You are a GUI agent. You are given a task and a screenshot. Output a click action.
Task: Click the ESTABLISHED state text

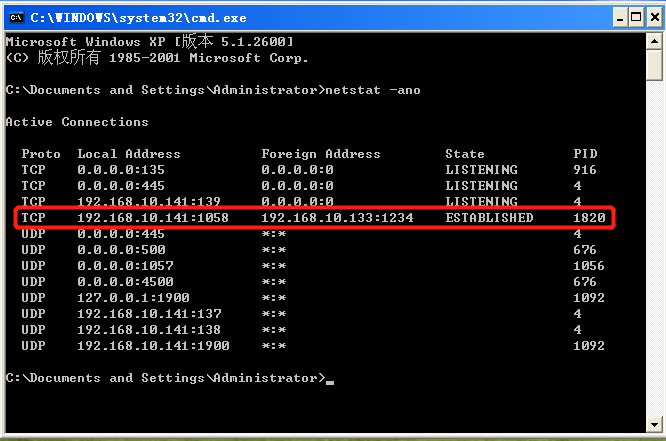coord(489,218)
